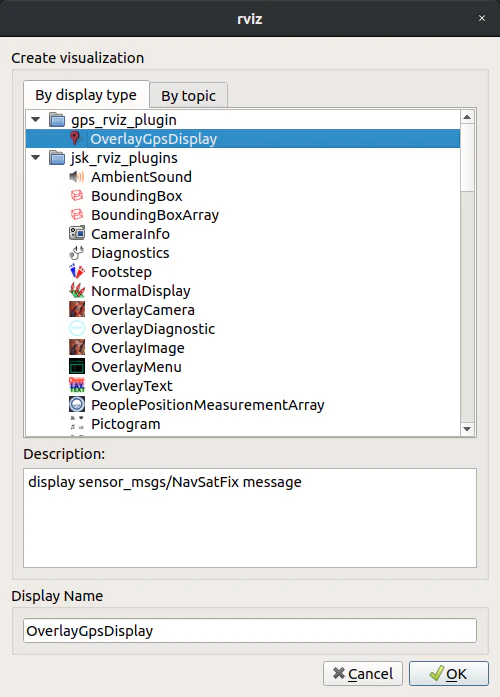
Task: Click the AmbientSound speaker icon
Action: click(76, 177)
